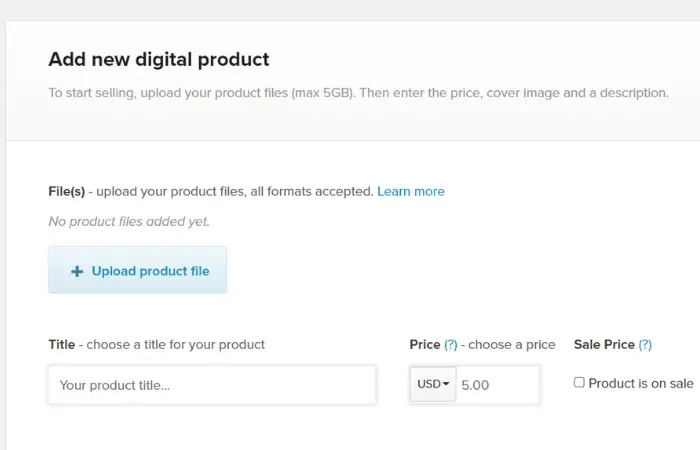This screenshot has height=450, width=700.
Task: Click the bold 'File(s)' label
Action: [67, 192]
